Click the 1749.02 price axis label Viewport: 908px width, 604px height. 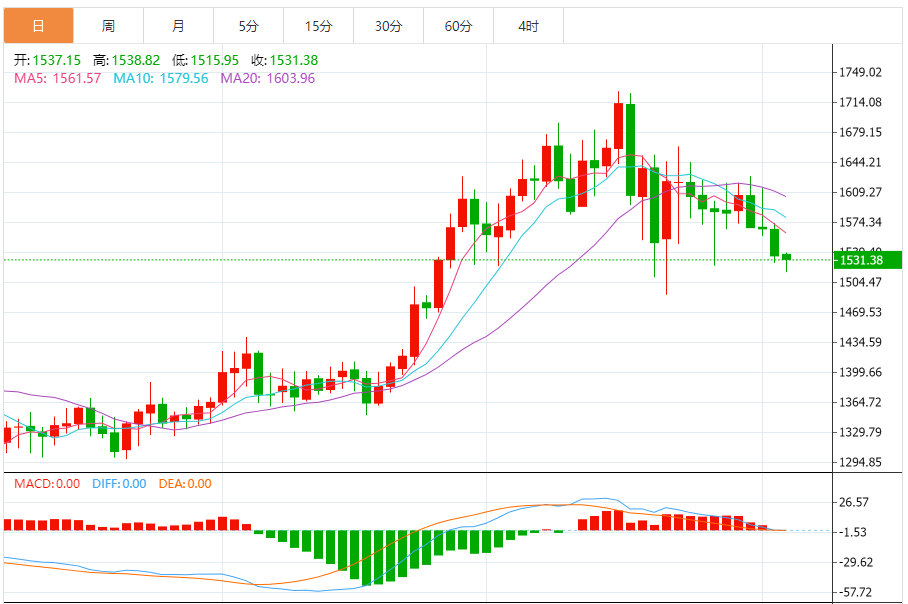[860, 72]
